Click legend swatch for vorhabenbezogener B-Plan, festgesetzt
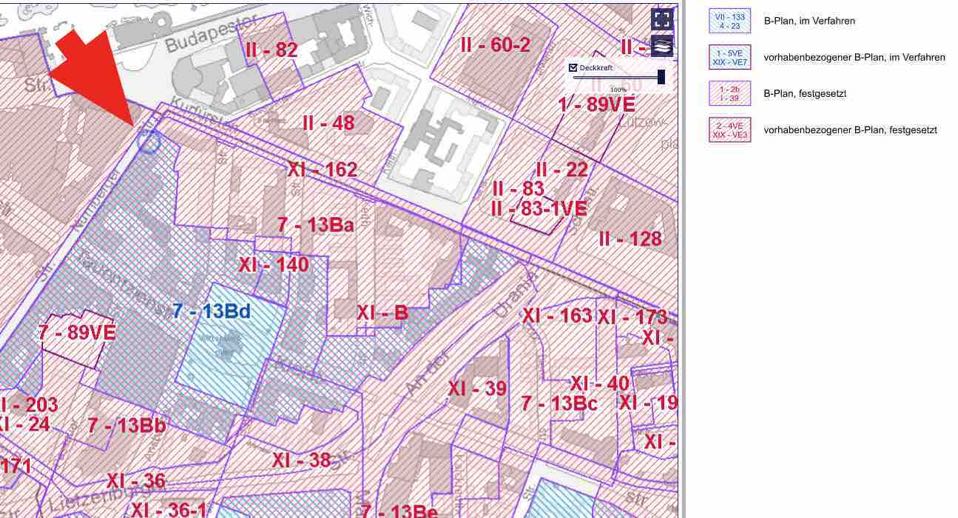 tap(730, 130)
